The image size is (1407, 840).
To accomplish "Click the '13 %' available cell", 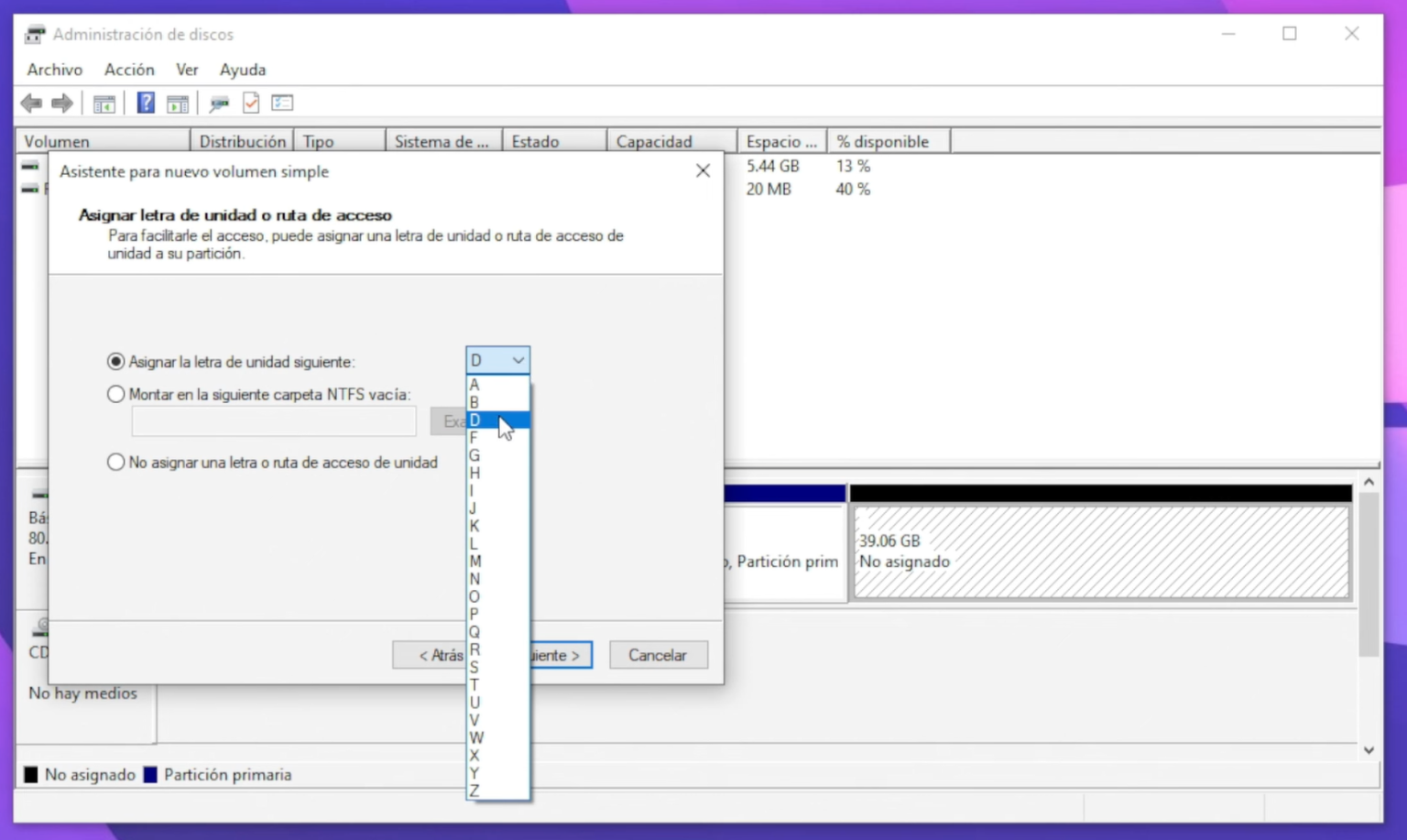I will click(x=853, y=166).
